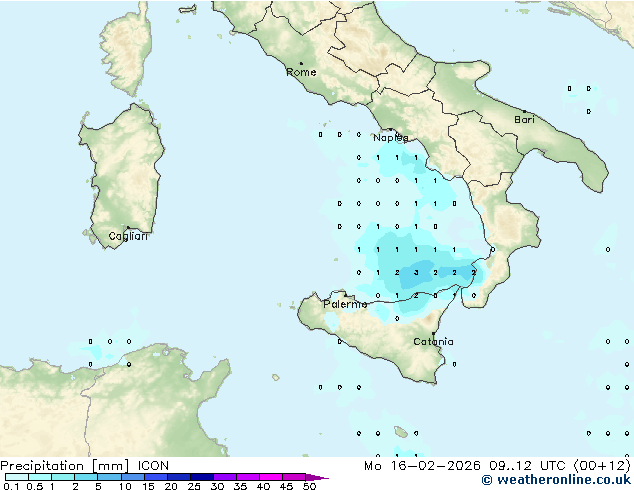Image resolution: width=634 pixels, height=490 pixels.
Task: Select the 15–20 mm legend color swatch
Action: click(156, 477)
